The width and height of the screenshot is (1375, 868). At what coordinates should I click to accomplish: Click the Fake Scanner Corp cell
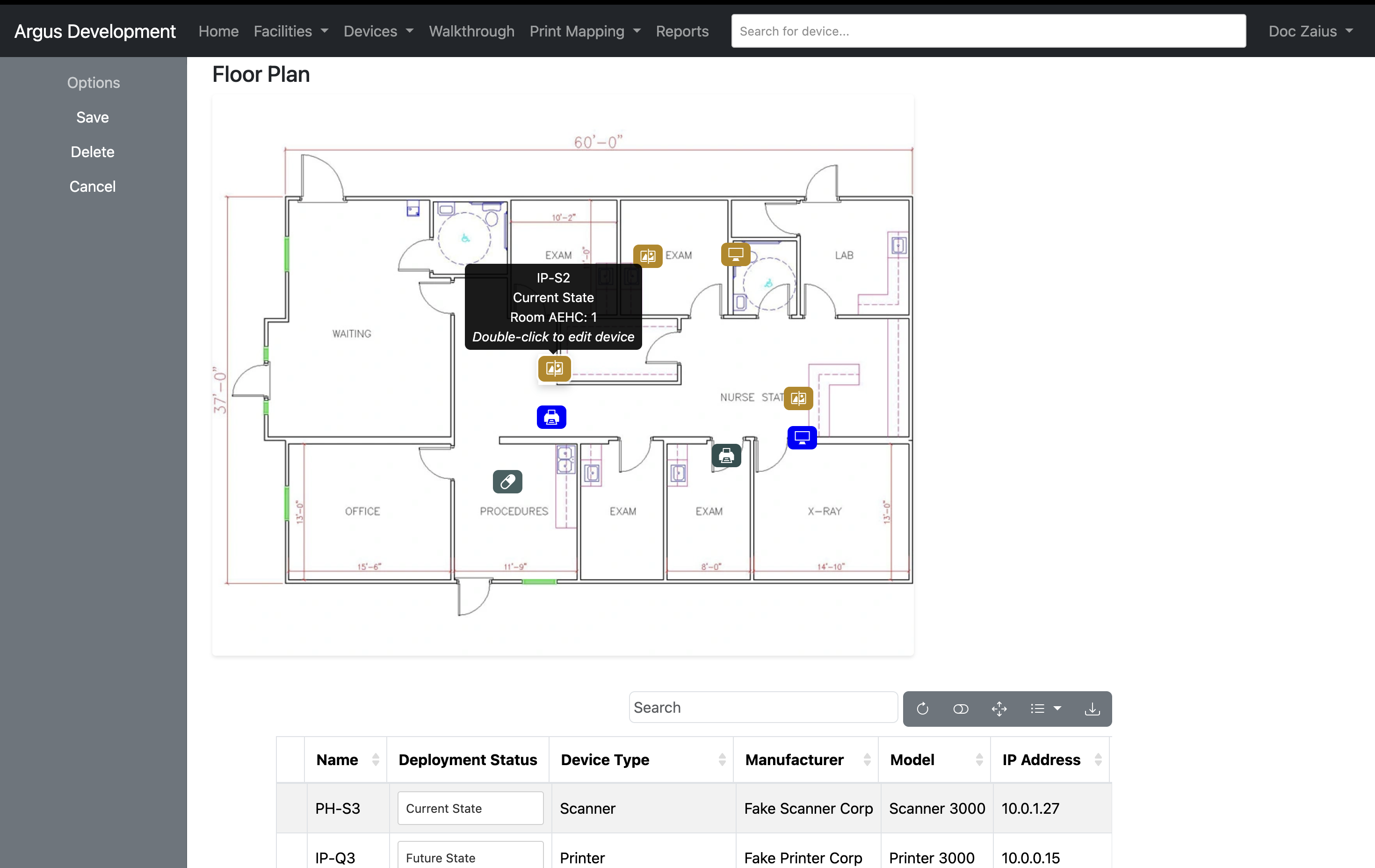(x=808, y=809)
